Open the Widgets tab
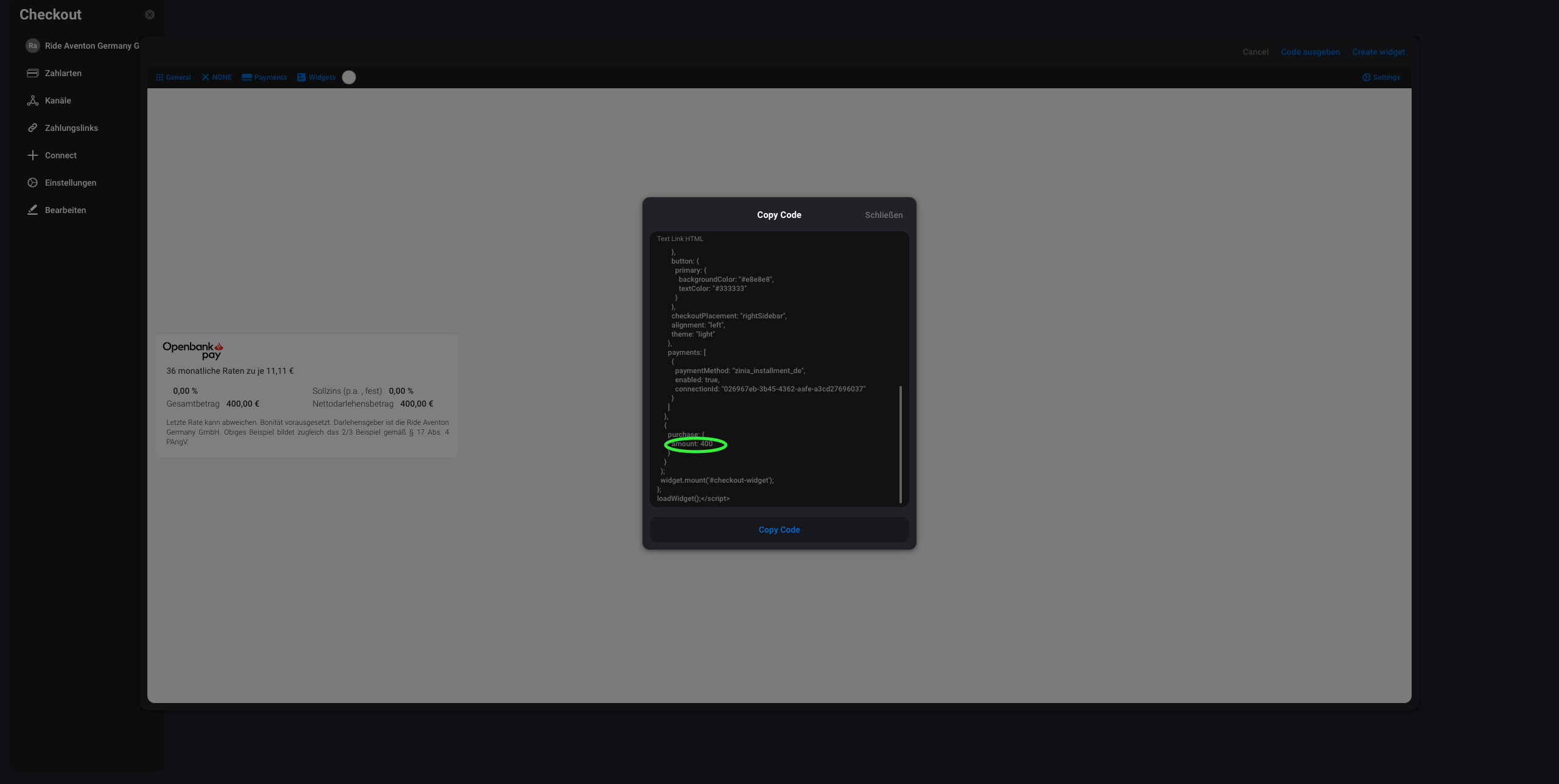 point(316,77)
